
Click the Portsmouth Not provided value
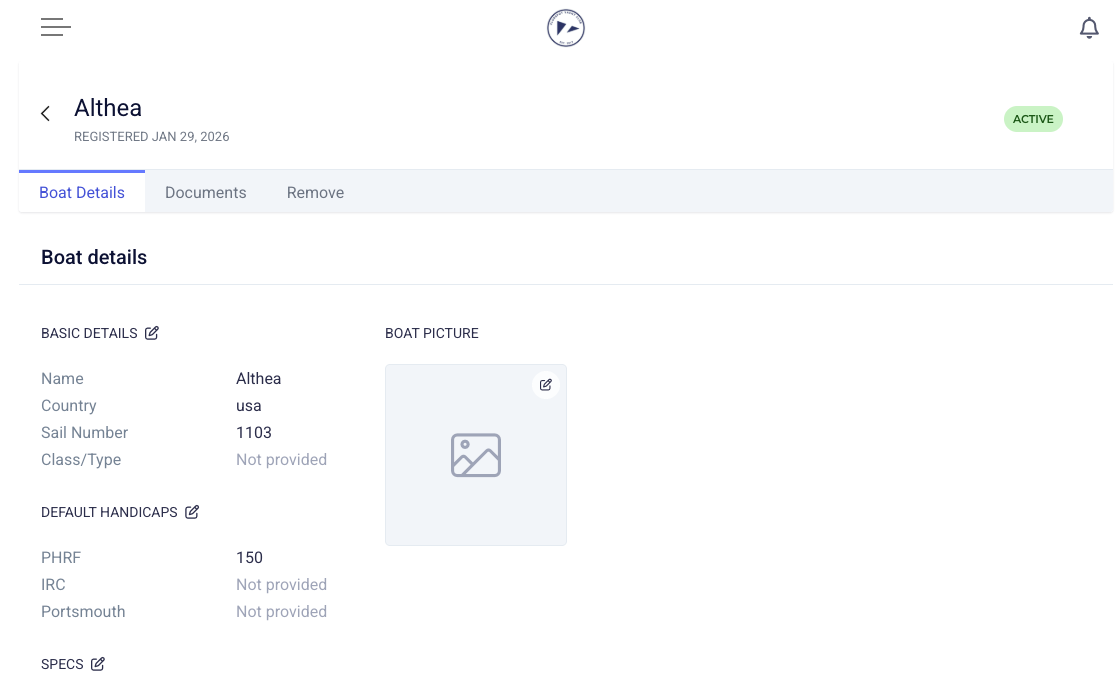(x=281, y=612)
